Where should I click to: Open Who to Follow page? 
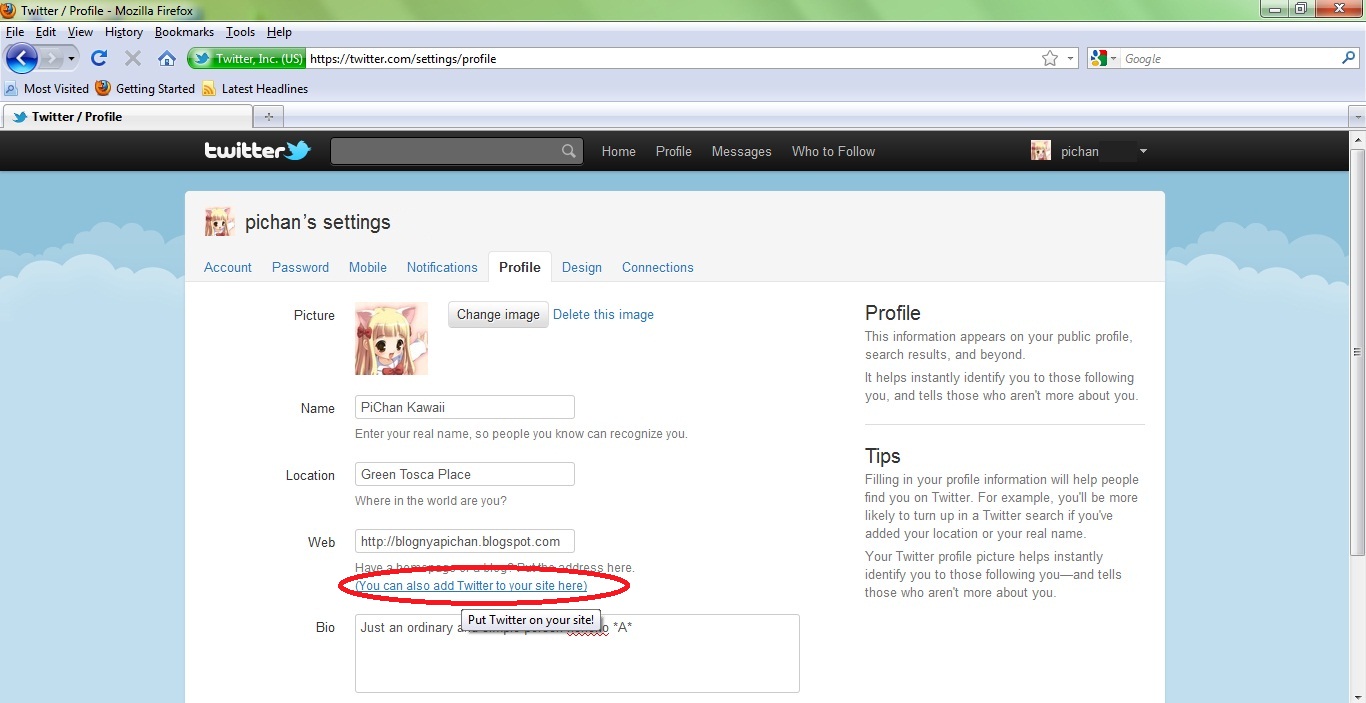click(833, 151)
